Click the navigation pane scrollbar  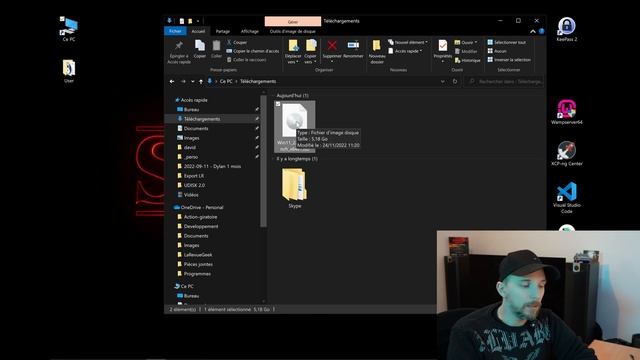(263, 161)
